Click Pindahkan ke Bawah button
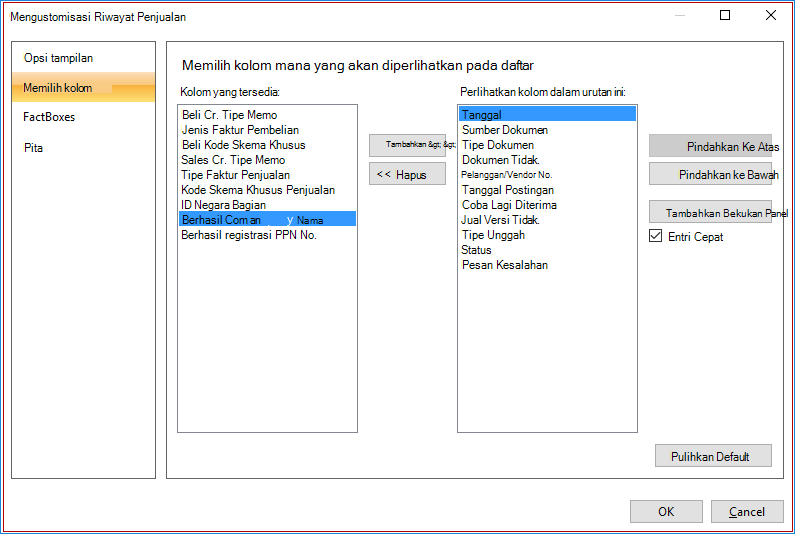The width and height of the screenshot is (795, 534). (710, 174)
